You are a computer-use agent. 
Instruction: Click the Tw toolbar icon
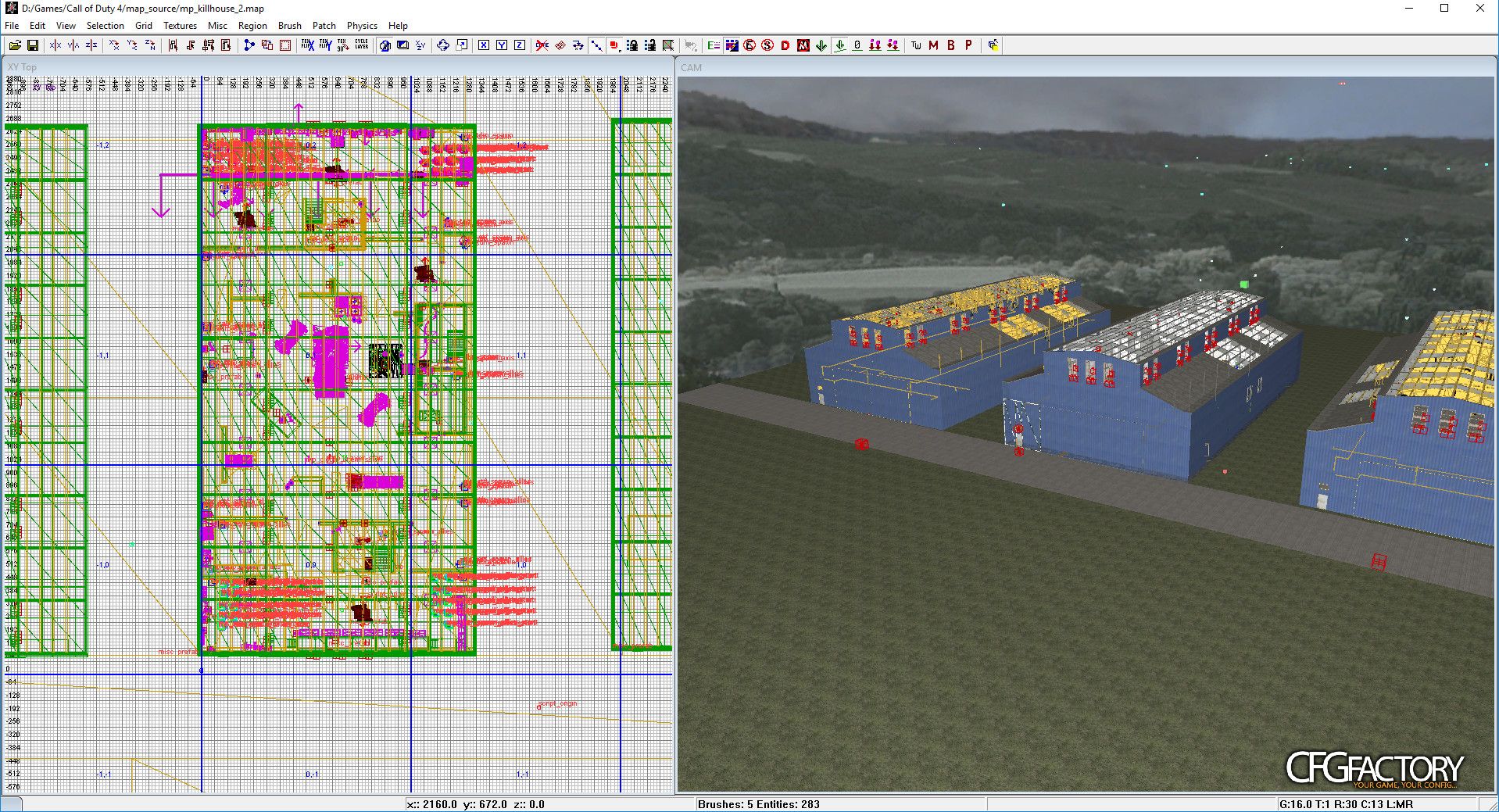pyautogui.click(x=916, y=45)
